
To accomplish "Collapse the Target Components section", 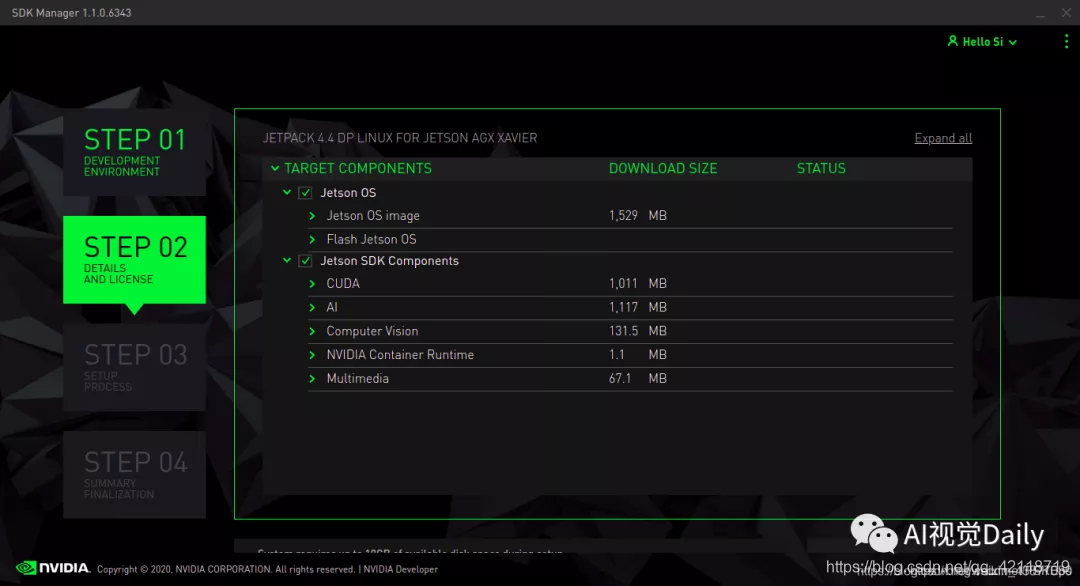I will click(x=275, y=168).
